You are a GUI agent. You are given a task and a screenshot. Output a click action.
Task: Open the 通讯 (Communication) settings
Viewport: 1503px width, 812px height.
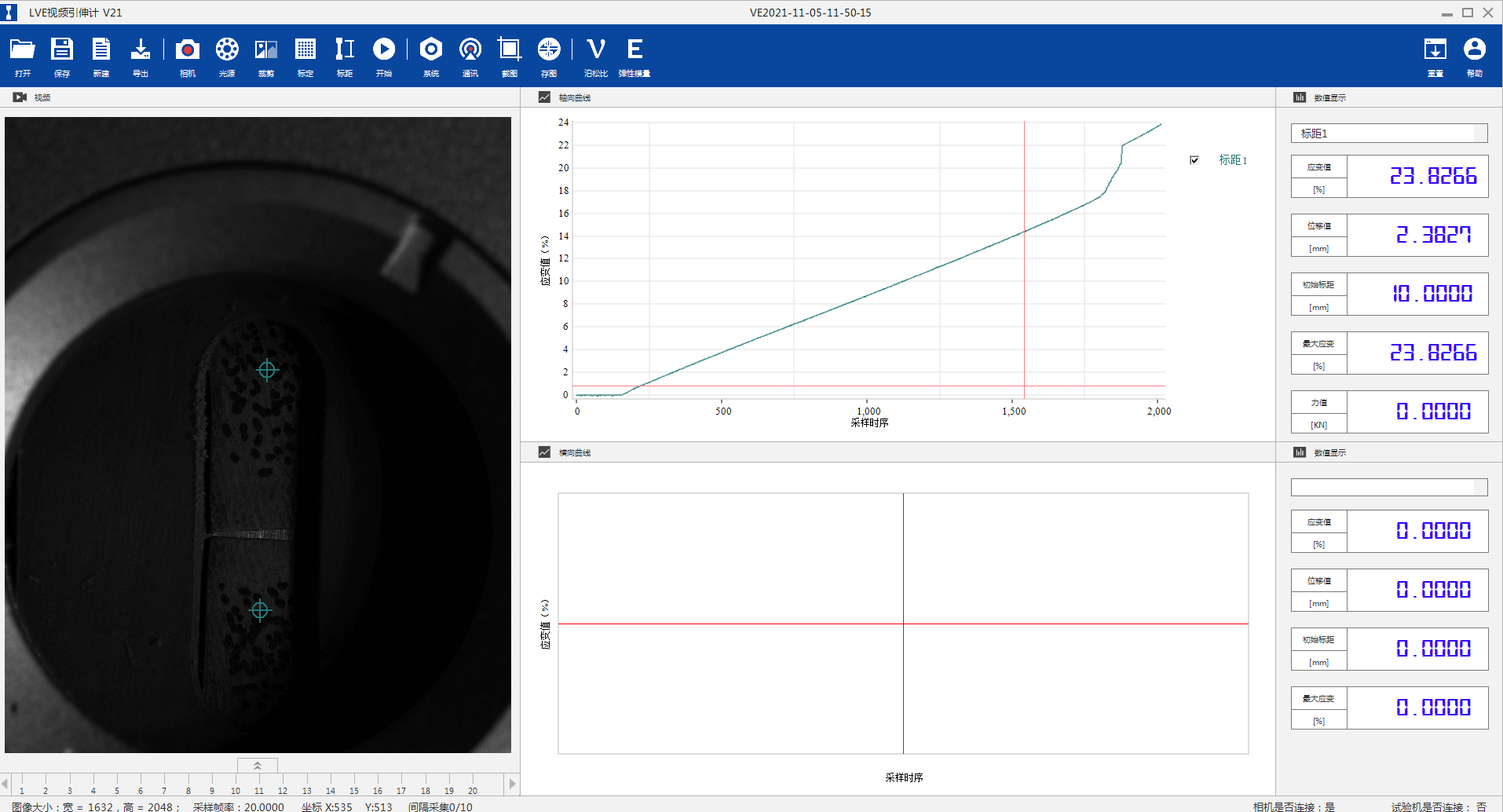point(470,50)
